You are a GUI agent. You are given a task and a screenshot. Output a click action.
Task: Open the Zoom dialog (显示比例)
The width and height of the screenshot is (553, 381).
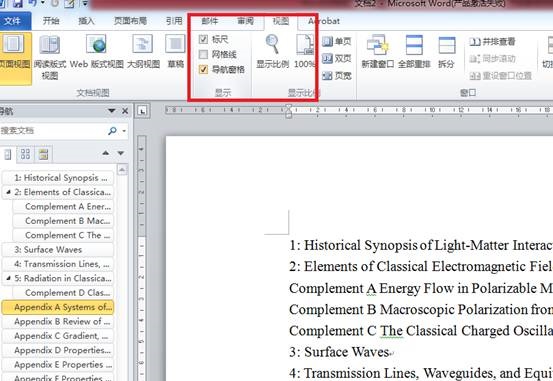tap(272, 52)
